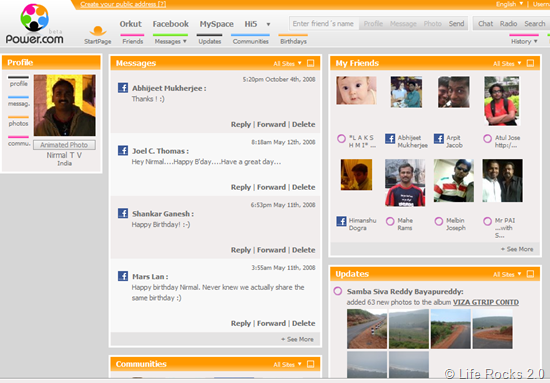Open All Sites filter in Messages panel
This screenshot has height=383, width=550.
[287, 63]
